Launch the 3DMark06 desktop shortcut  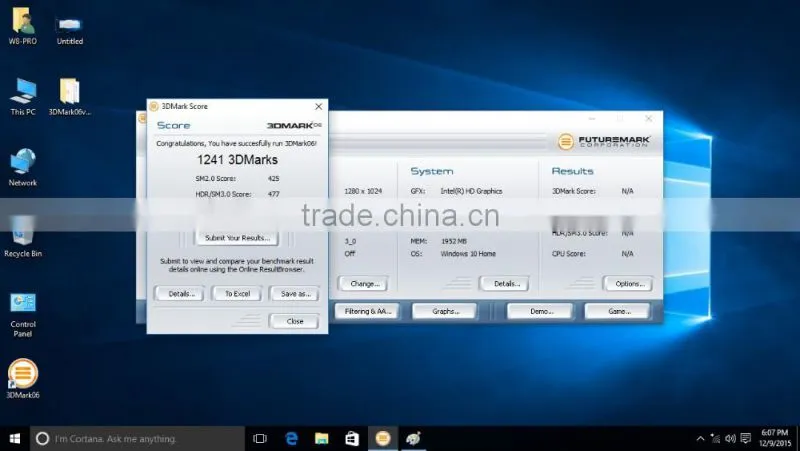(22, 379)
